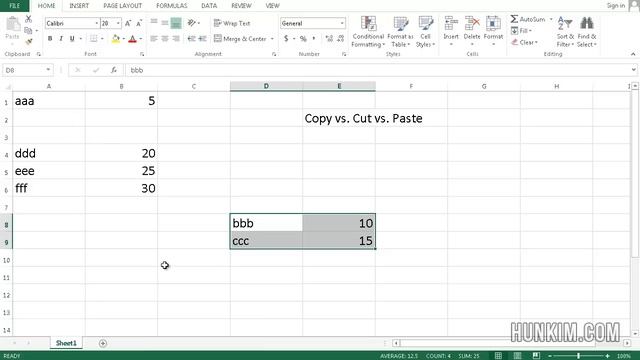Click the AutoSum sigma icon
Viewport: 640px width, 360px height.
point(514,19)
